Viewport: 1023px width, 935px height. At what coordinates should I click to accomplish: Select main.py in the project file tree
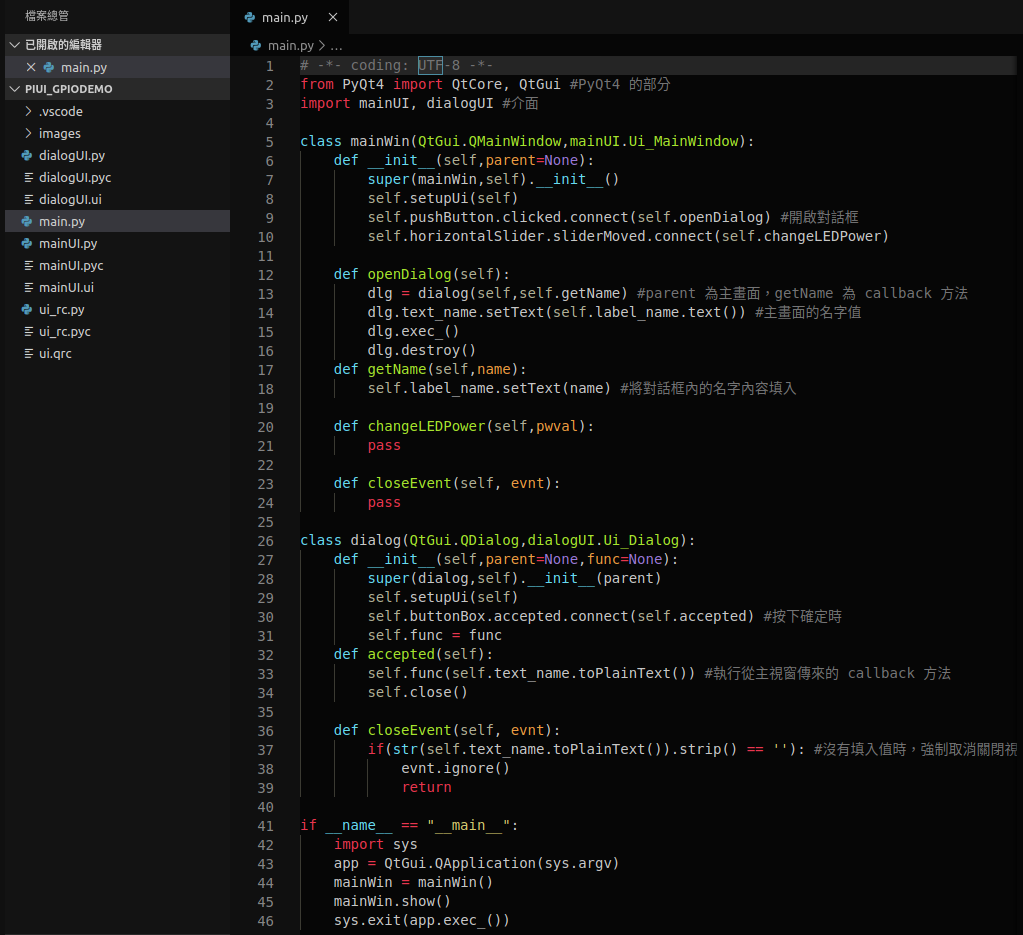click(x=117, y=221)
